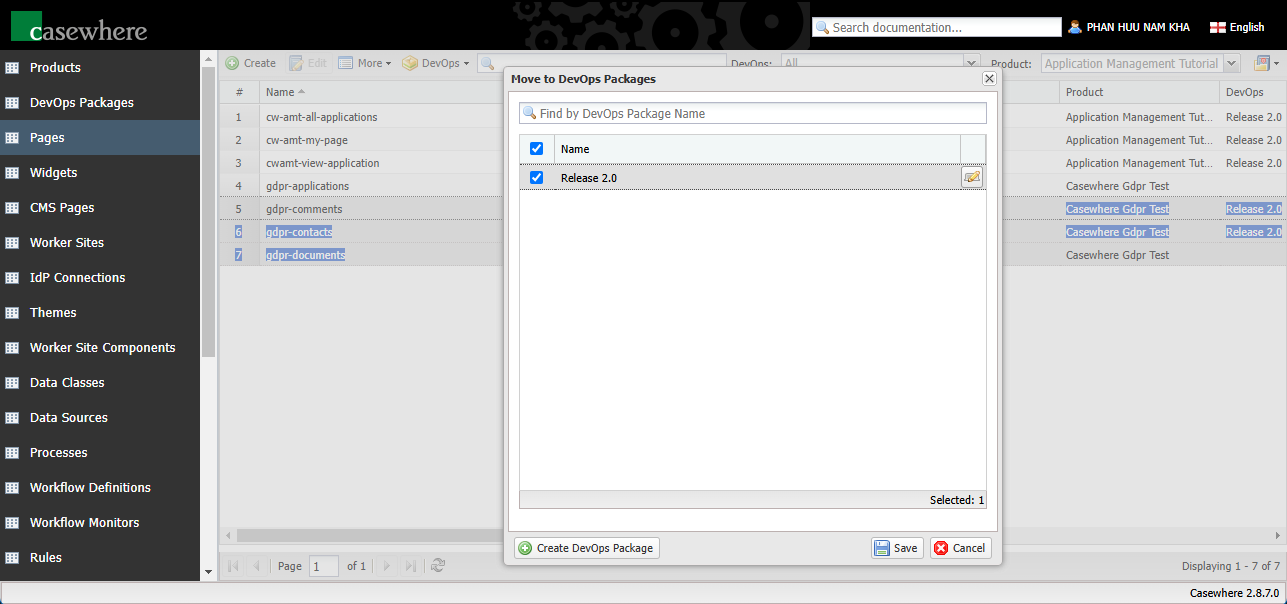Image resolution: width=1287 pixels, height=604 pixels.
Task: Click the edit icon on Release 2.0 row
Action: 972,177
